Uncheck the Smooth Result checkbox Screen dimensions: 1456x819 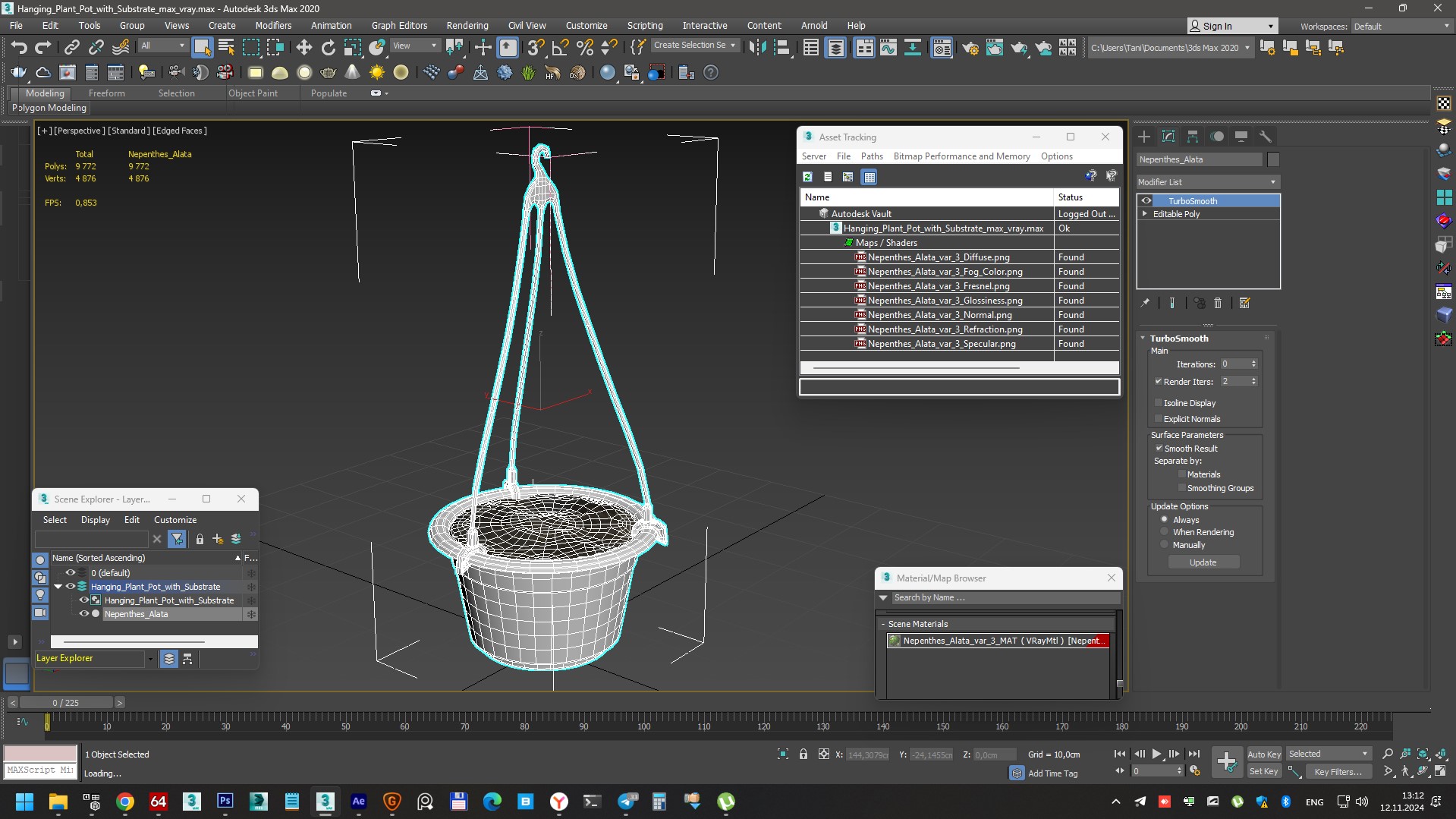click(1159, 449)
